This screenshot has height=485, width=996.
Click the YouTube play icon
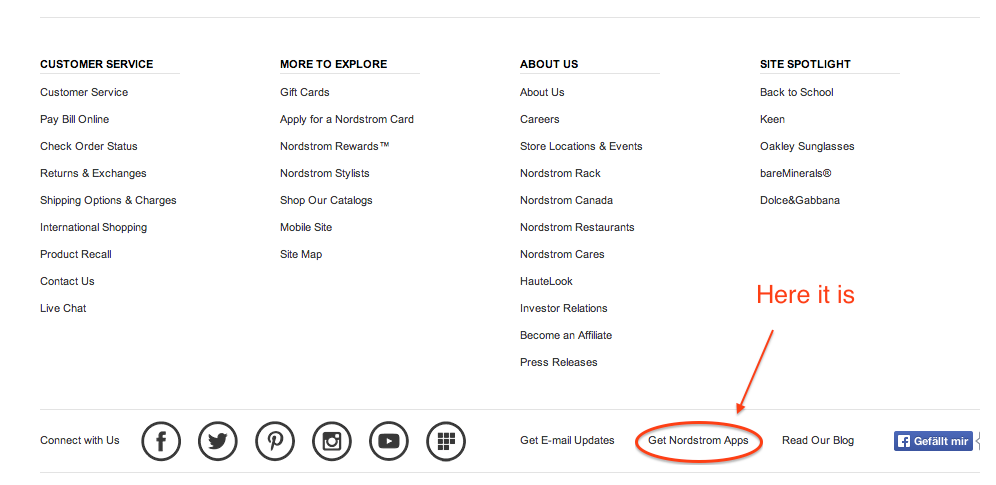pyautogui.click(x=389, y=441)
